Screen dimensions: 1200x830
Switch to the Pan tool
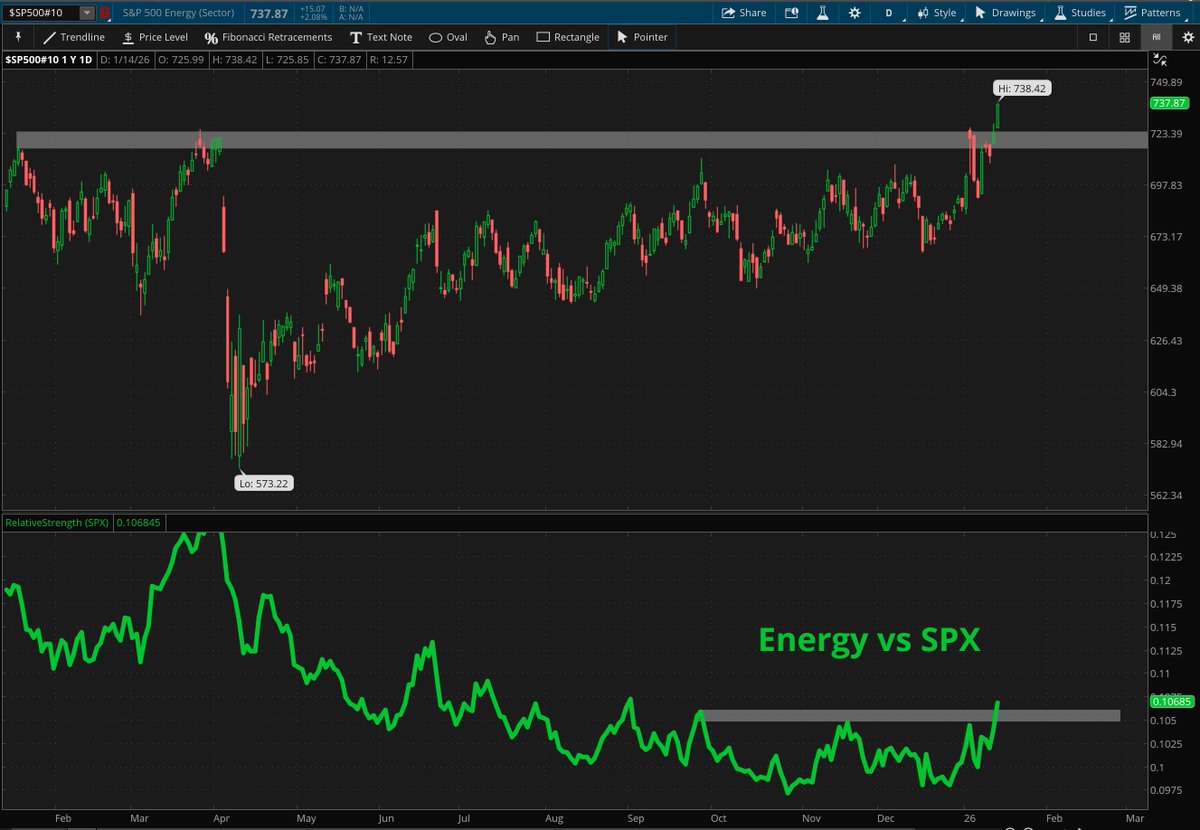pyautogui.click(x=501, y=37)
